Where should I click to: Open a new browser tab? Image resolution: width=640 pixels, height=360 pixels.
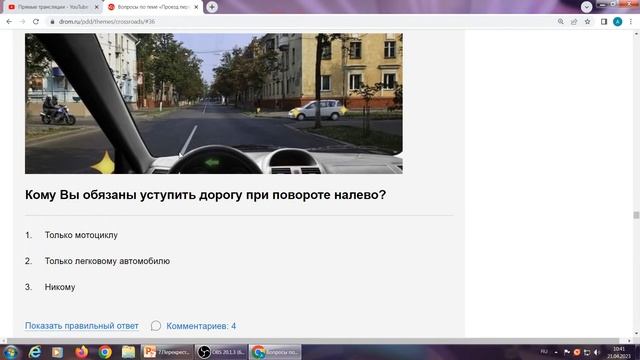212,7
